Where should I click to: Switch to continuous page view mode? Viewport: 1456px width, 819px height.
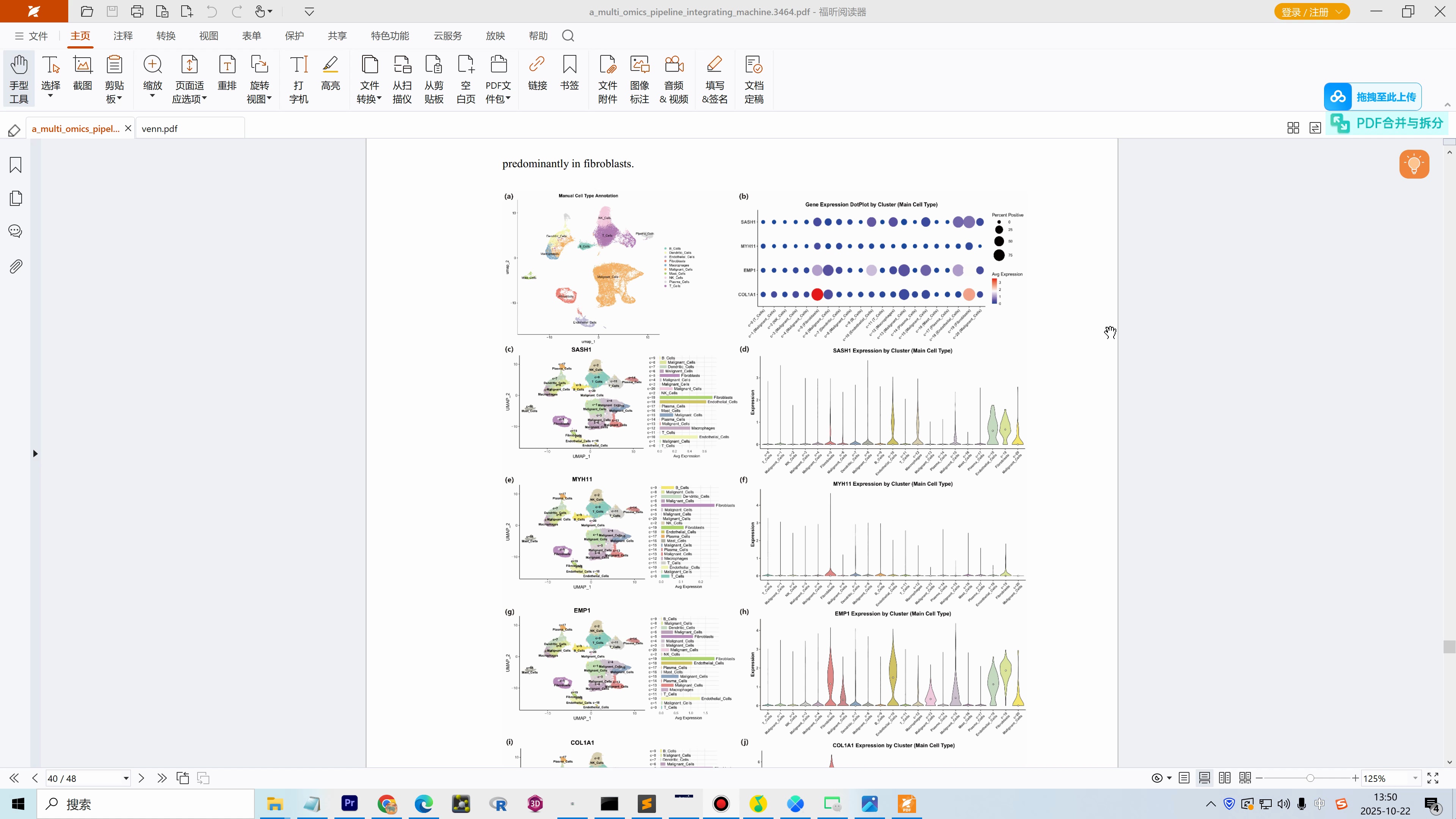(1205, 778)
